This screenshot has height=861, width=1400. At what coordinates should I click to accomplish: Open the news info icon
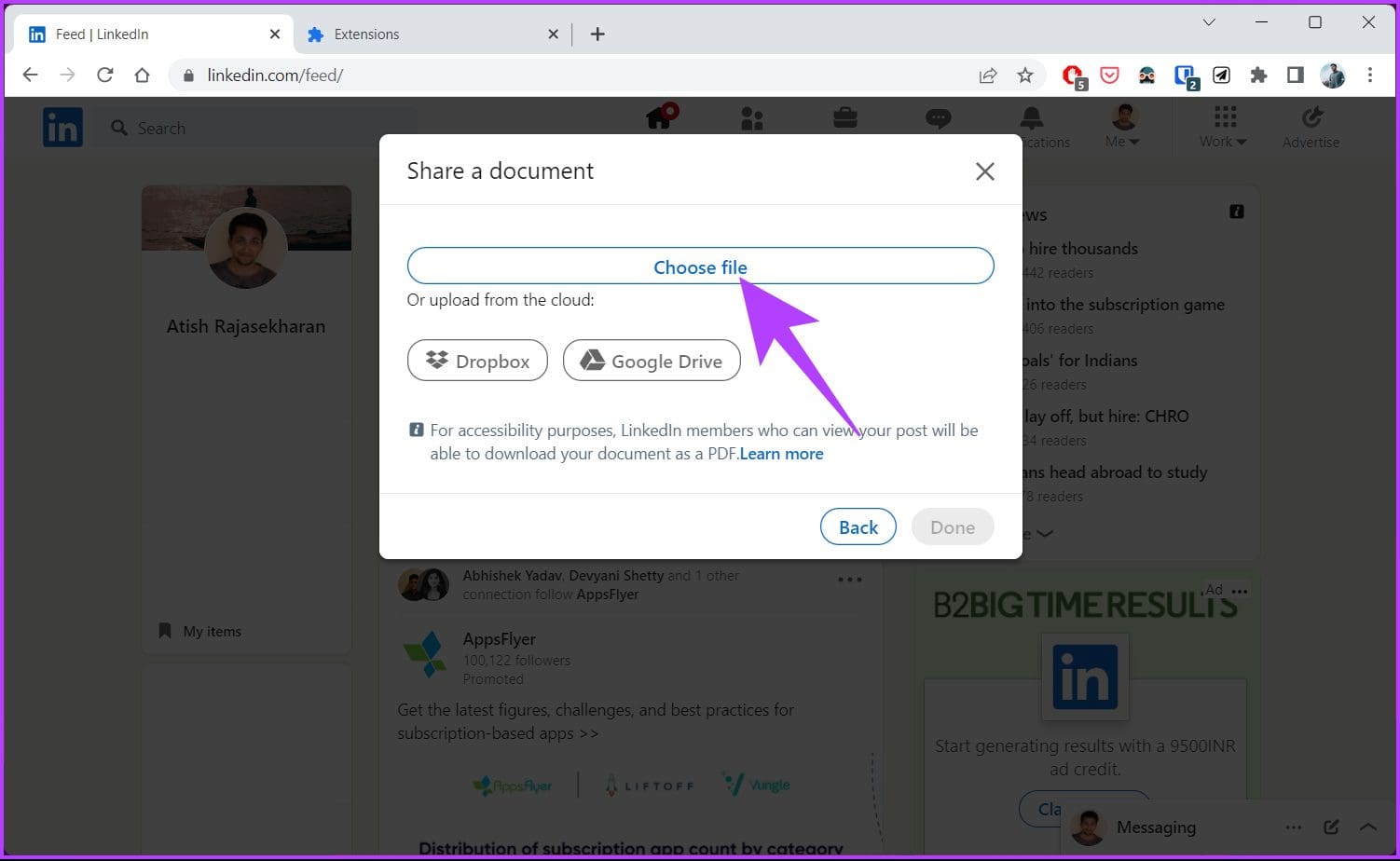pyautogui.click(x=1237, y=212)
